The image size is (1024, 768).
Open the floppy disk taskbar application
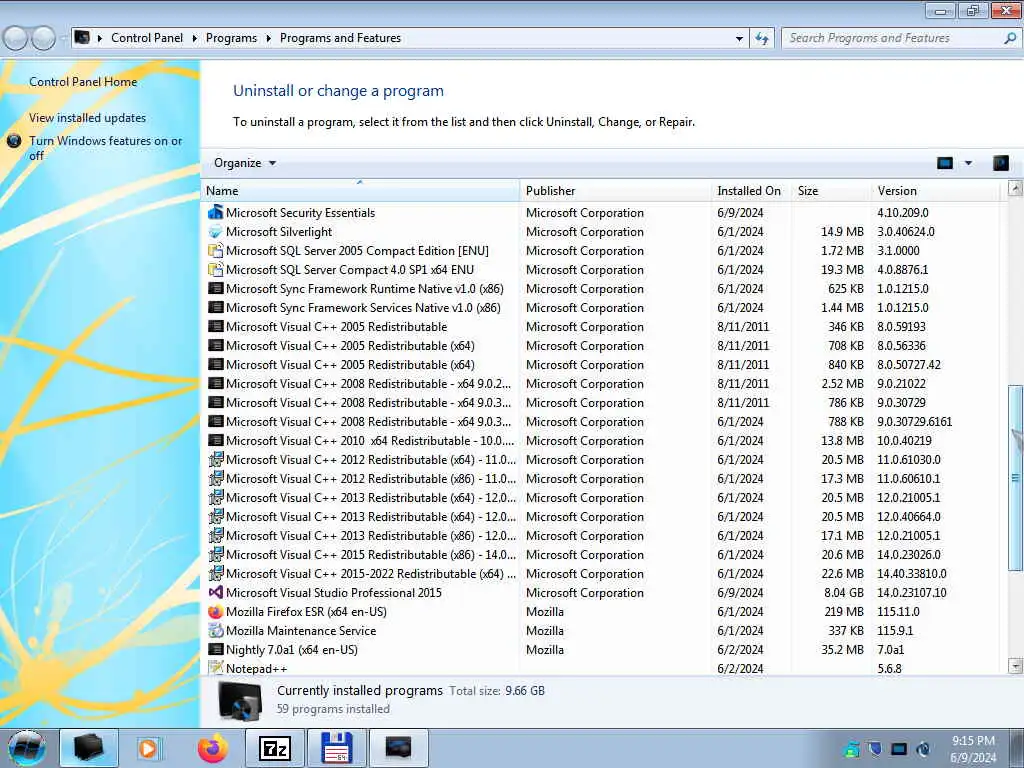click(x=337, y=748)
